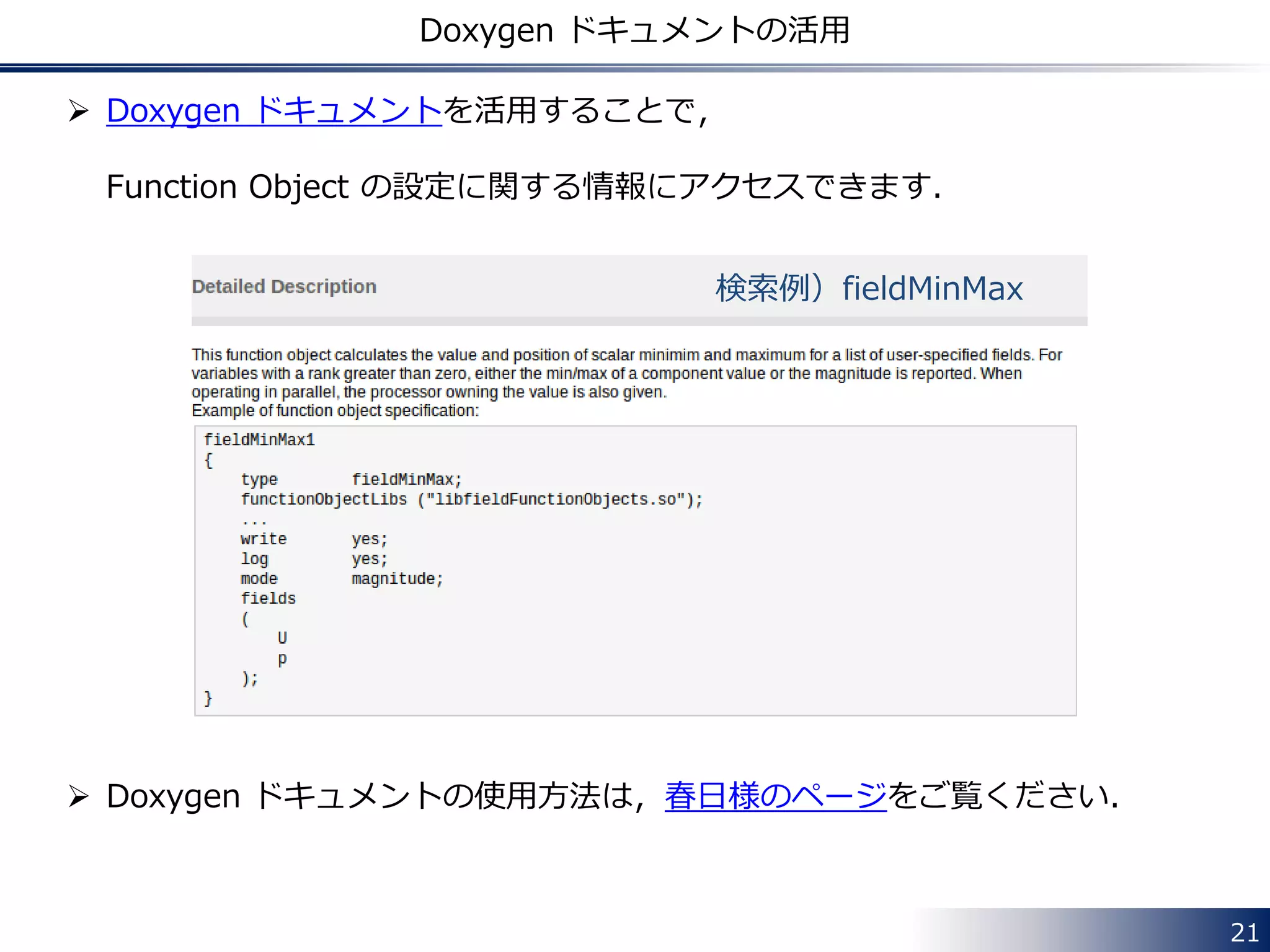Open the 春日様のページ link
Image resolution: width=1270 pixels, height=952 pixels.
[x=775, y=796]
